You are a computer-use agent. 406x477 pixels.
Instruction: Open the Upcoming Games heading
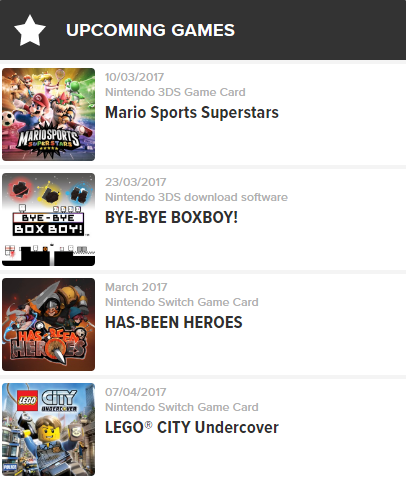pyautogui.click(x=150, y=30)
